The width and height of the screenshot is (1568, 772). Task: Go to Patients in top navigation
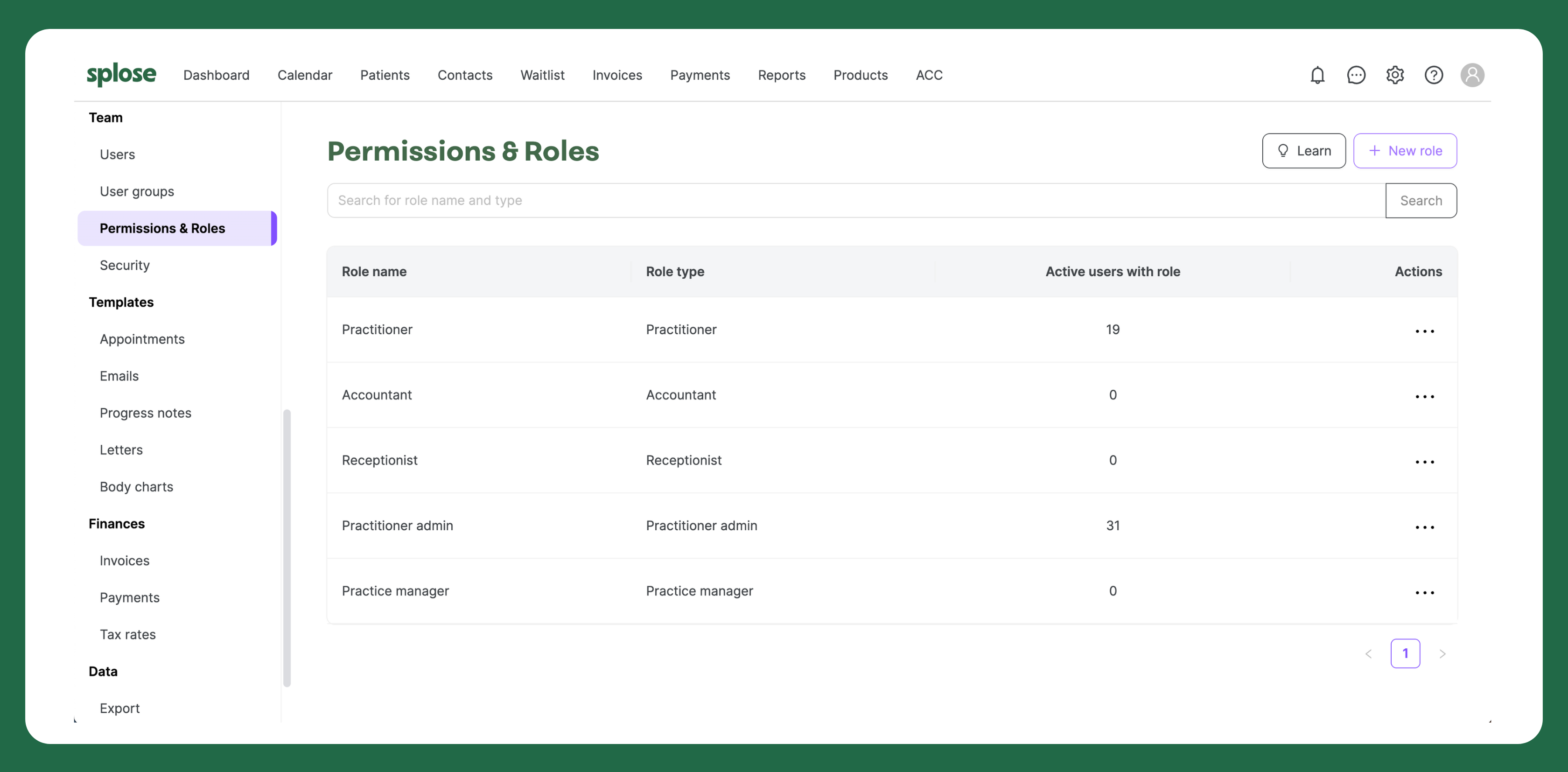(385, 75)
